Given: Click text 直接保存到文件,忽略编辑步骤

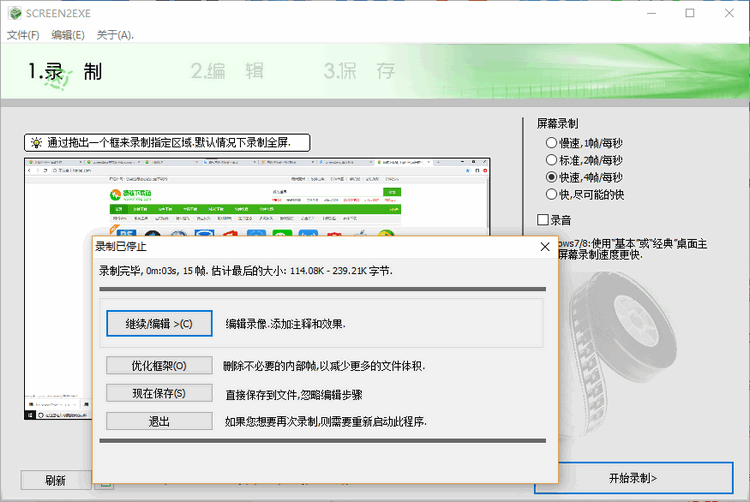Looking at the screenshot, I should point(294,395).
